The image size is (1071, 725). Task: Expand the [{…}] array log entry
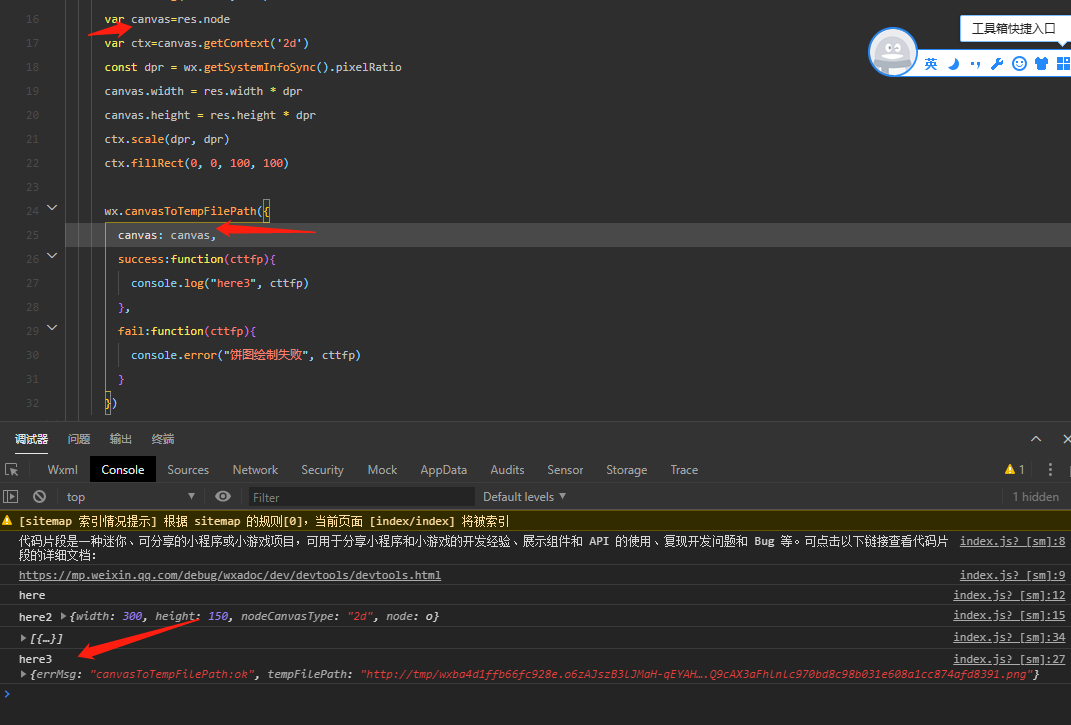coord(23,638)
